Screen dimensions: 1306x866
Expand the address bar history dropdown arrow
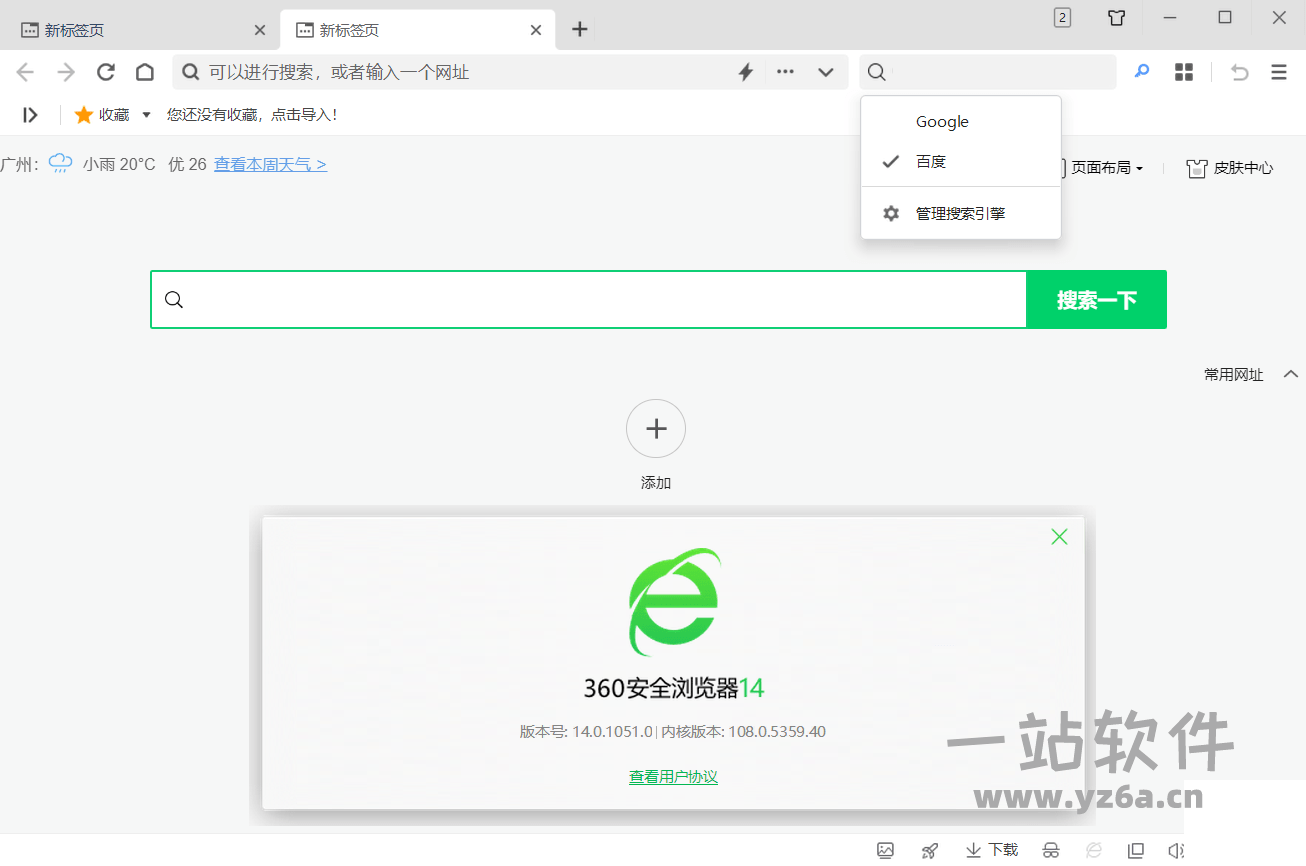826,72
